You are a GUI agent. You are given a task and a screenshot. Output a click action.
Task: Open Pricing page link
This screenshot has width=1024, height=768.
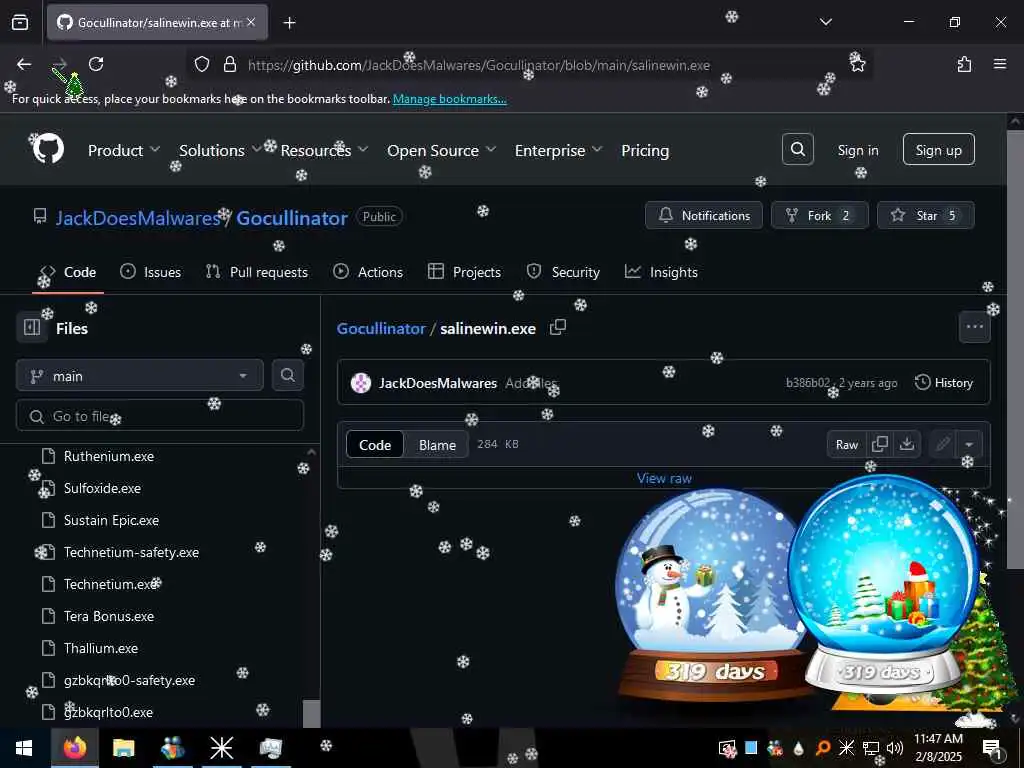645,150
